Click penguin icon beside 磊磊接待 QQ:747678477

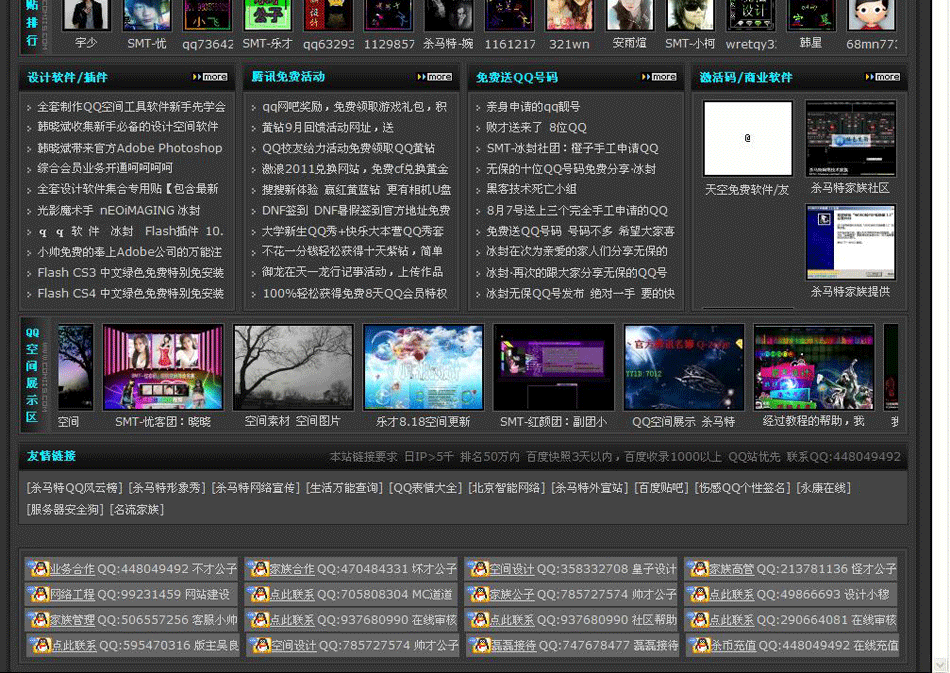(482, 645)
